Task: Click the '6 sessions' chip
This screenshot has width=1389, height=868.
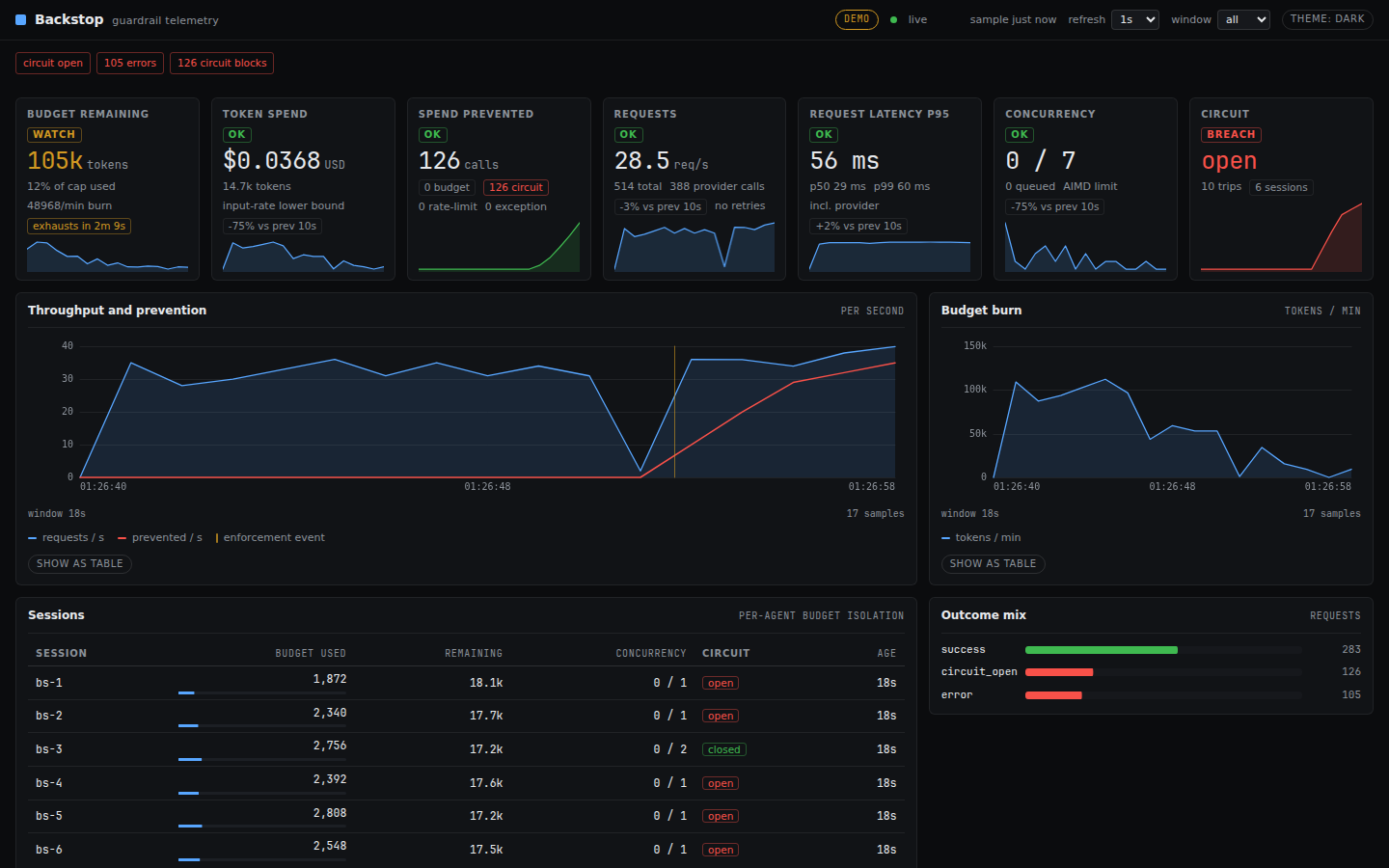Action: pyautogui.click(x=1281, y=187)
